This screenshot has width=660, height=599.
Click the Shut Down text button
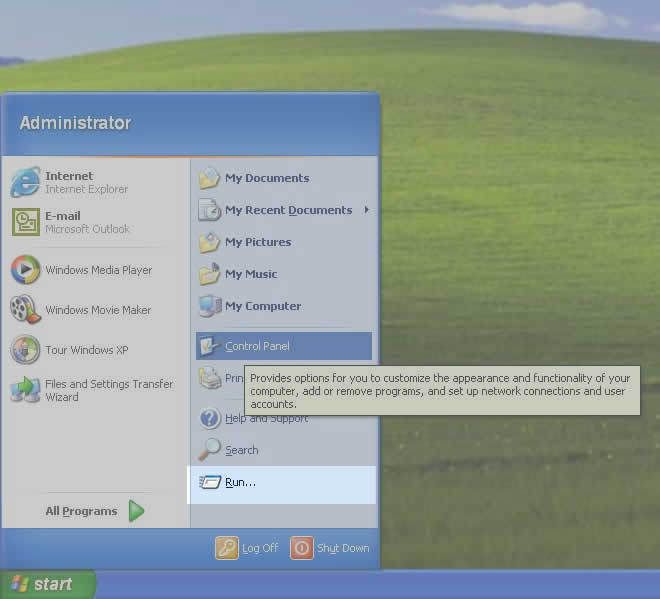point(343,548)
